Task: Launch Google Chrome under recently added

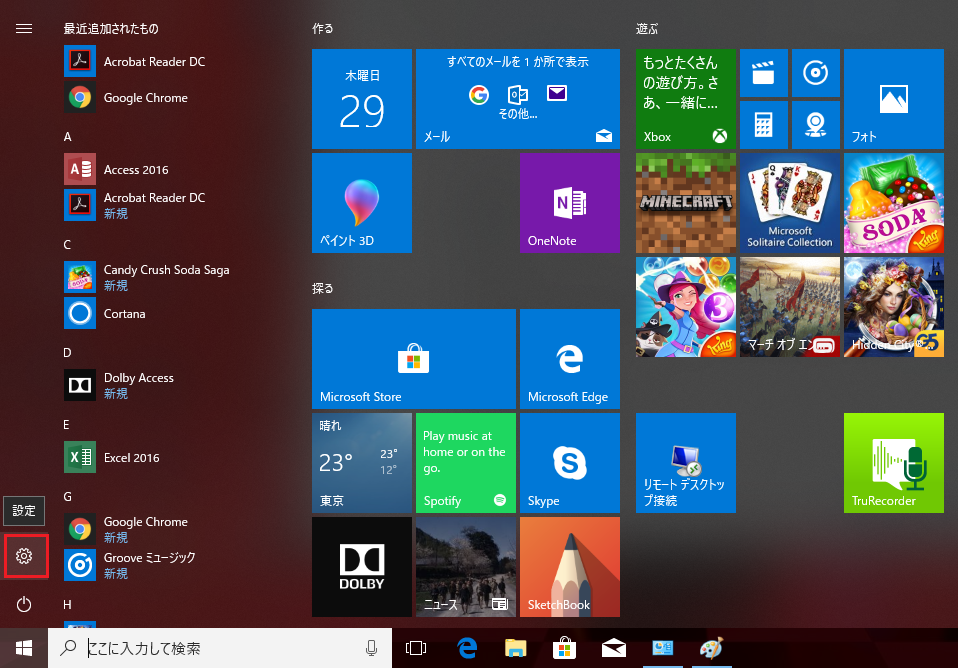Action: (127, 98)
